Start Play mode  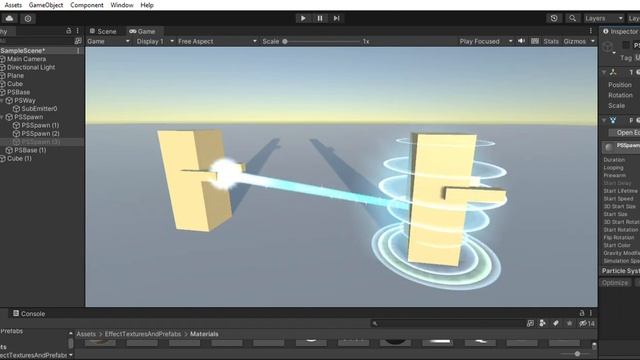(x=303, y=18)
